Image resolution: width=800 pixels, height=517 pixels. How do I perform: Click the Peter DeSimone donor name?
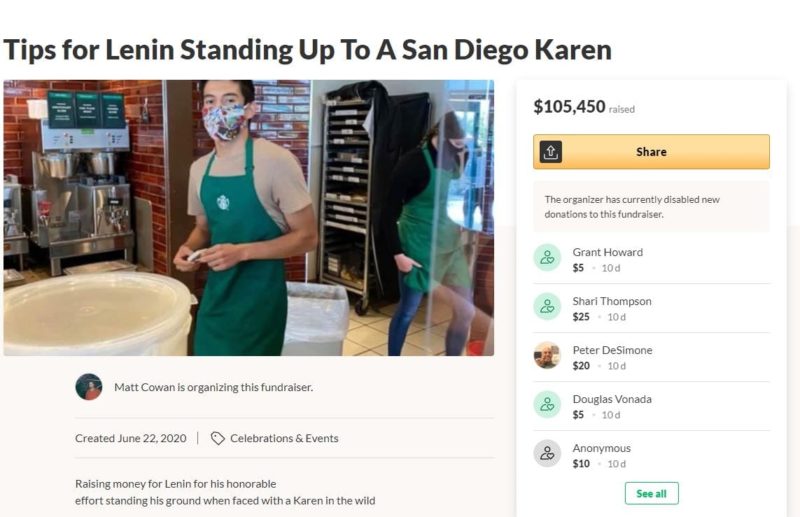coord(612,350)
